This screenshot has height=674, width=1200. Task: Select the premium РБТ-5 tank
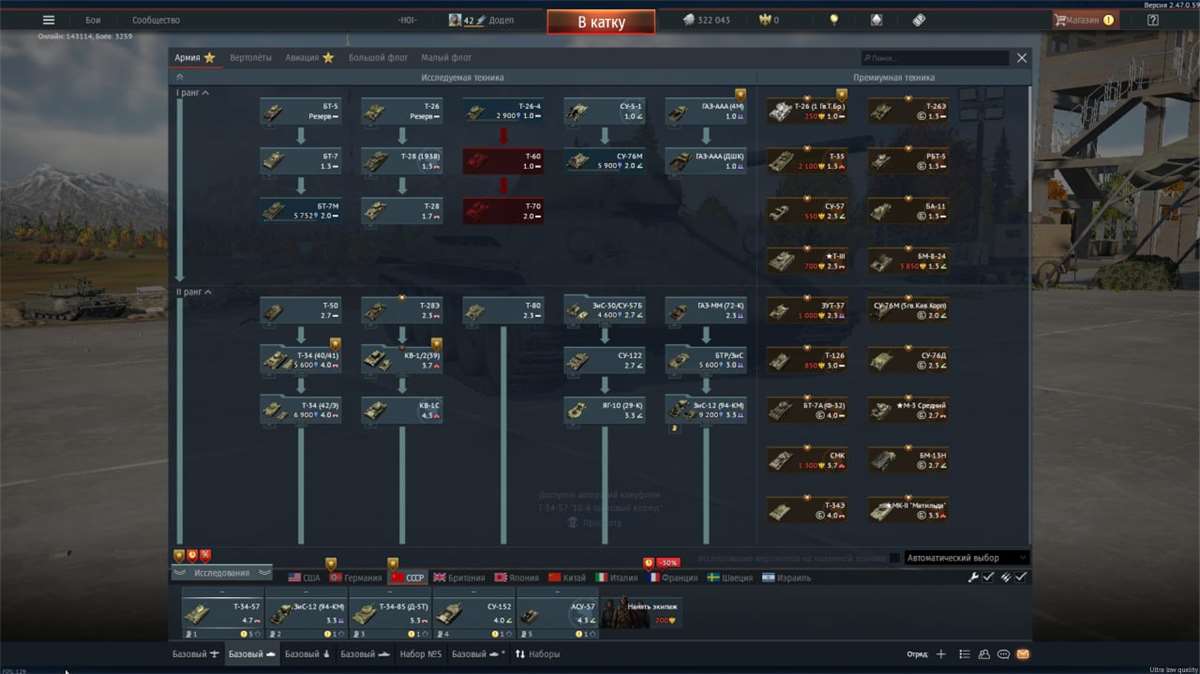[908, 161]
